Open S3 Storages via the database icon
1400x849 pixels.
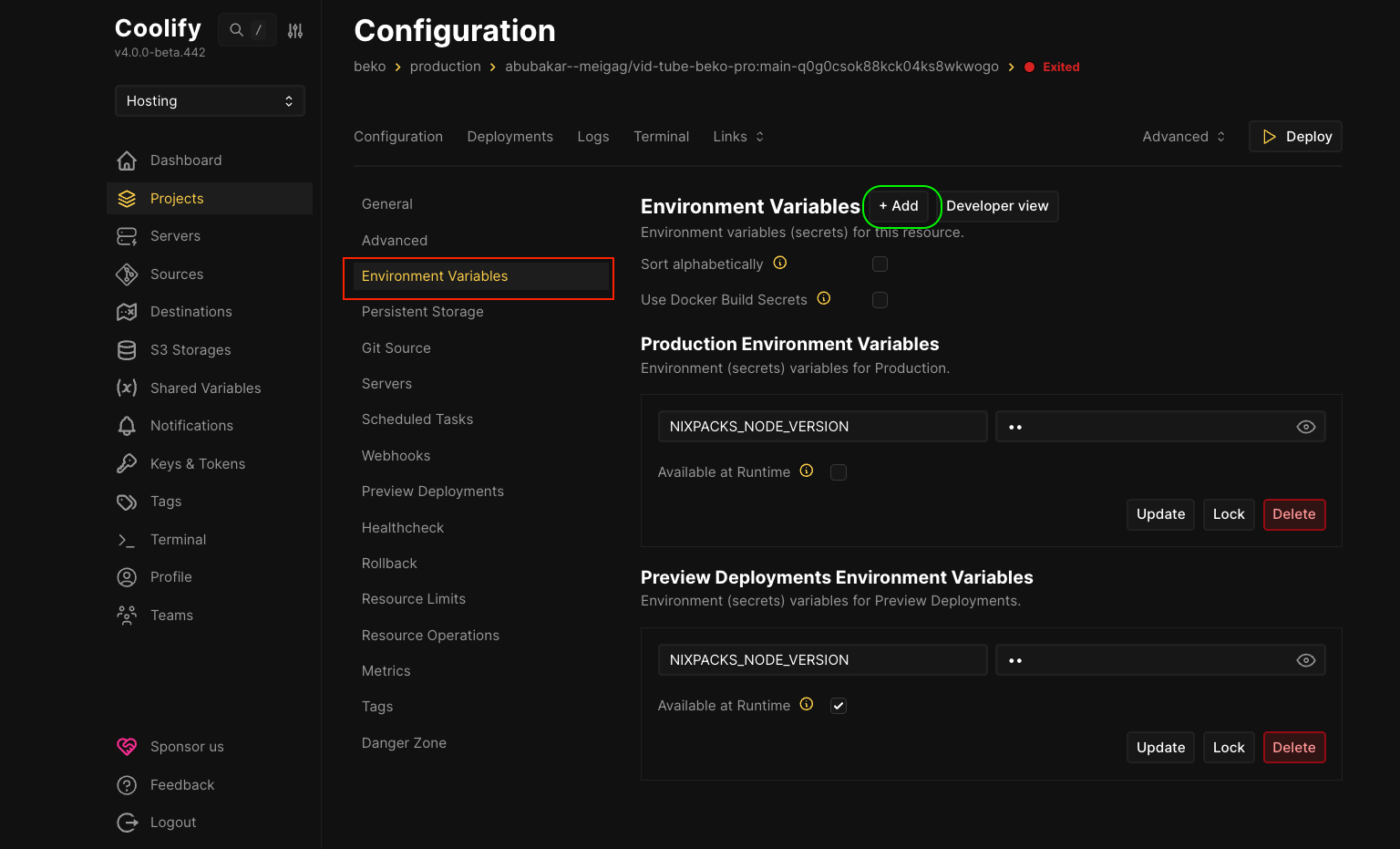click(x=127, y=349)
